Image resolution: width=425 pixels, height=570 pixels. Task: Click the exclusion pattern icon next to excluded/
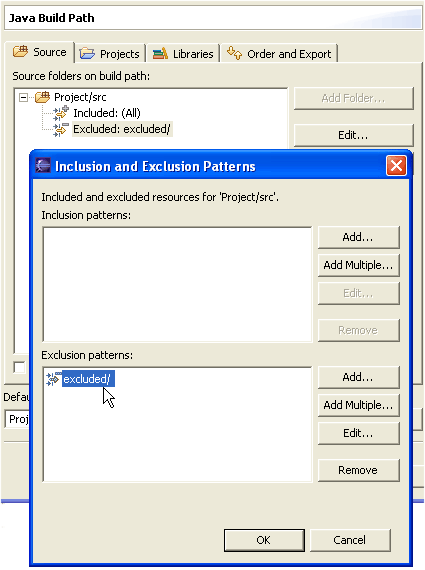(53, 379)
